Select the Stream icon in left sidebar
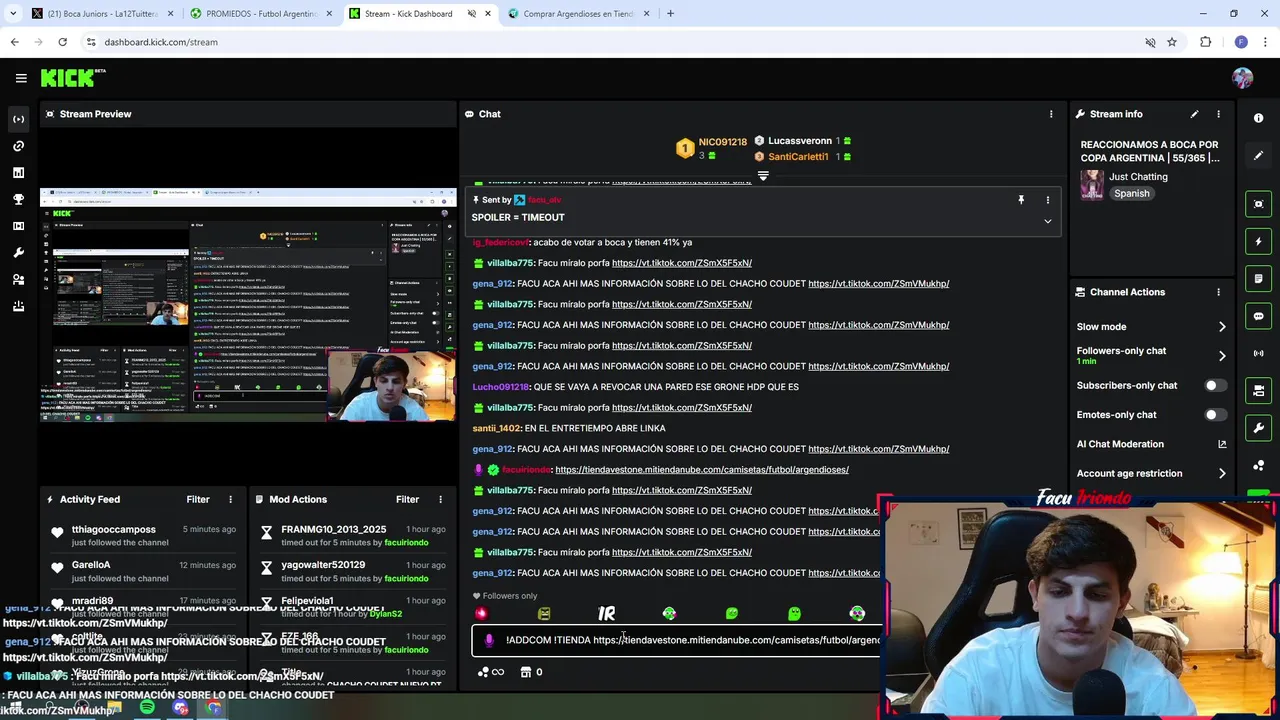1280x720 pixels. click(18, 119)
